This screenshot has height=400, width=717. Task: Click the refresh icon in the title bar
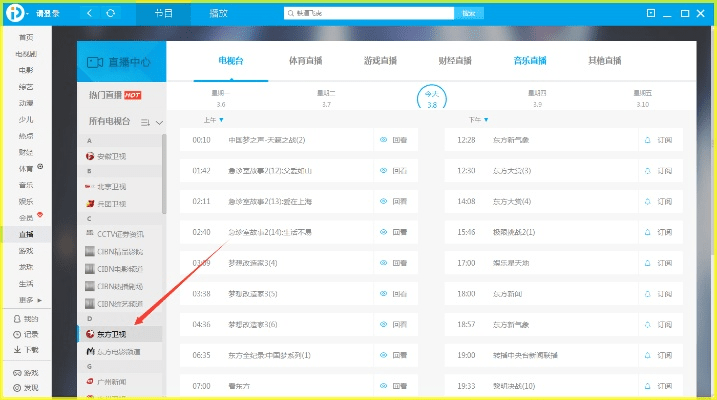[x=110, y=14]
